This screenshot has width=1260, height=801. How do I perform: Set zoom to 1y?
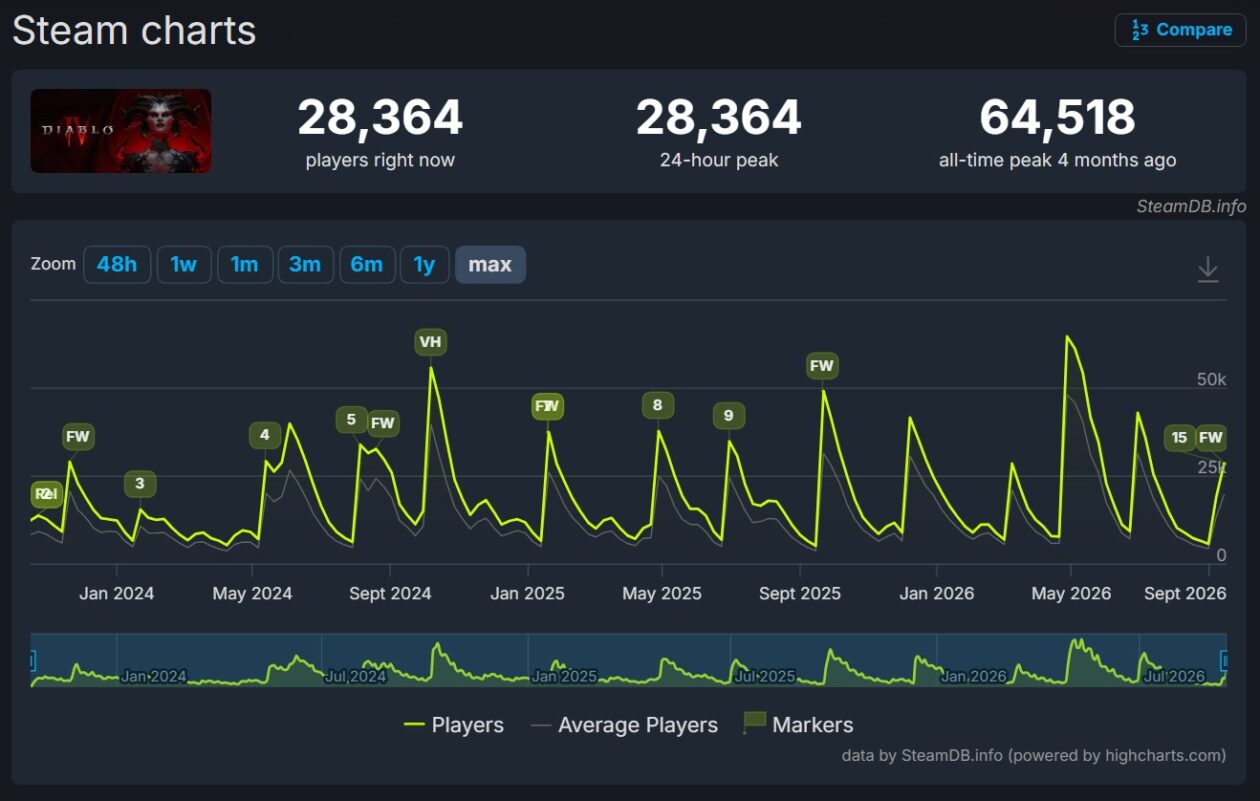425,265
